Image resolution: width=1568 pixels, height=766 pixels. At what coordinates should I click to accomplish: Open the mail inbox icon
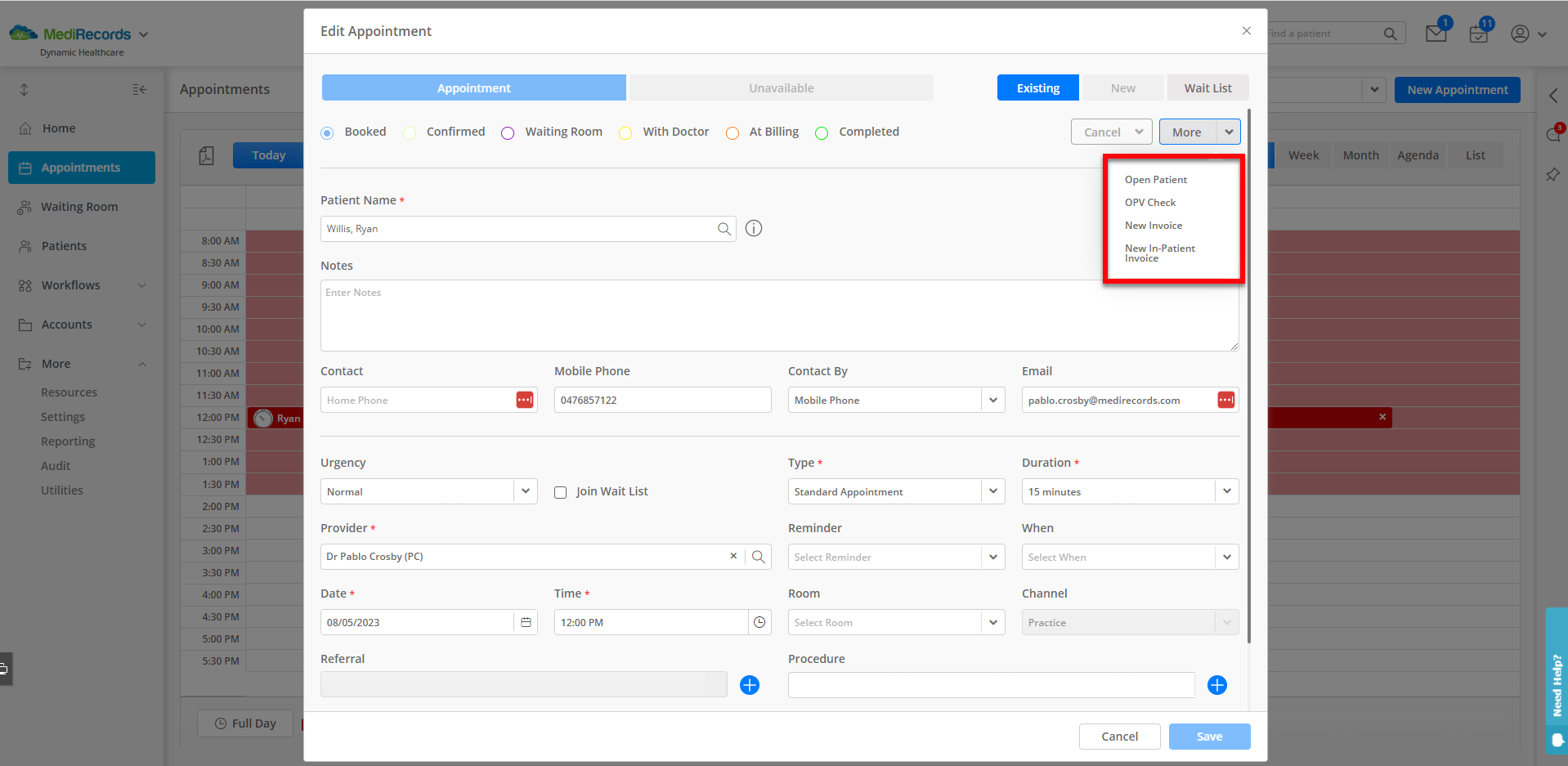point(1436,33)
